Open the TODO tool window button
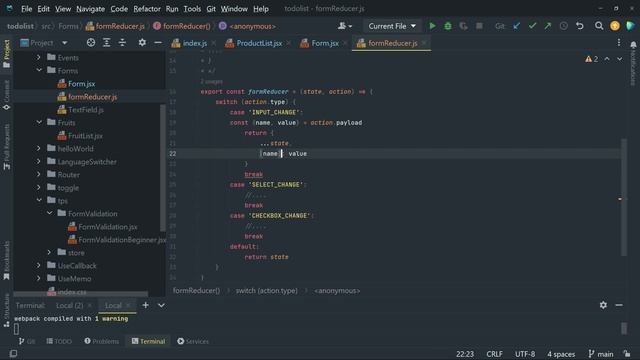 coord(59,341)
